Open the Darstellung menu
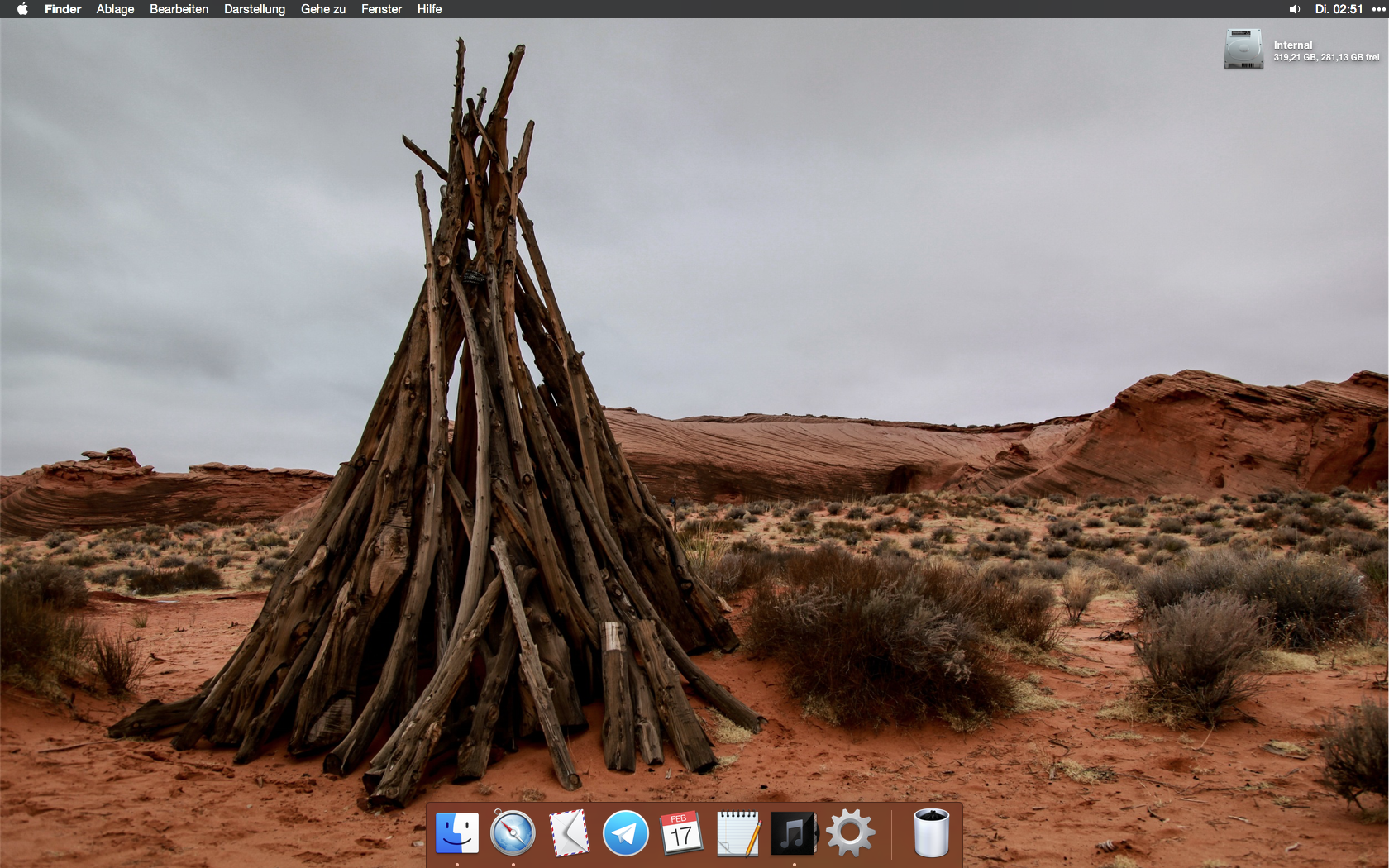This screenshot has width=1389, height=868. click(x=255, y=9)
